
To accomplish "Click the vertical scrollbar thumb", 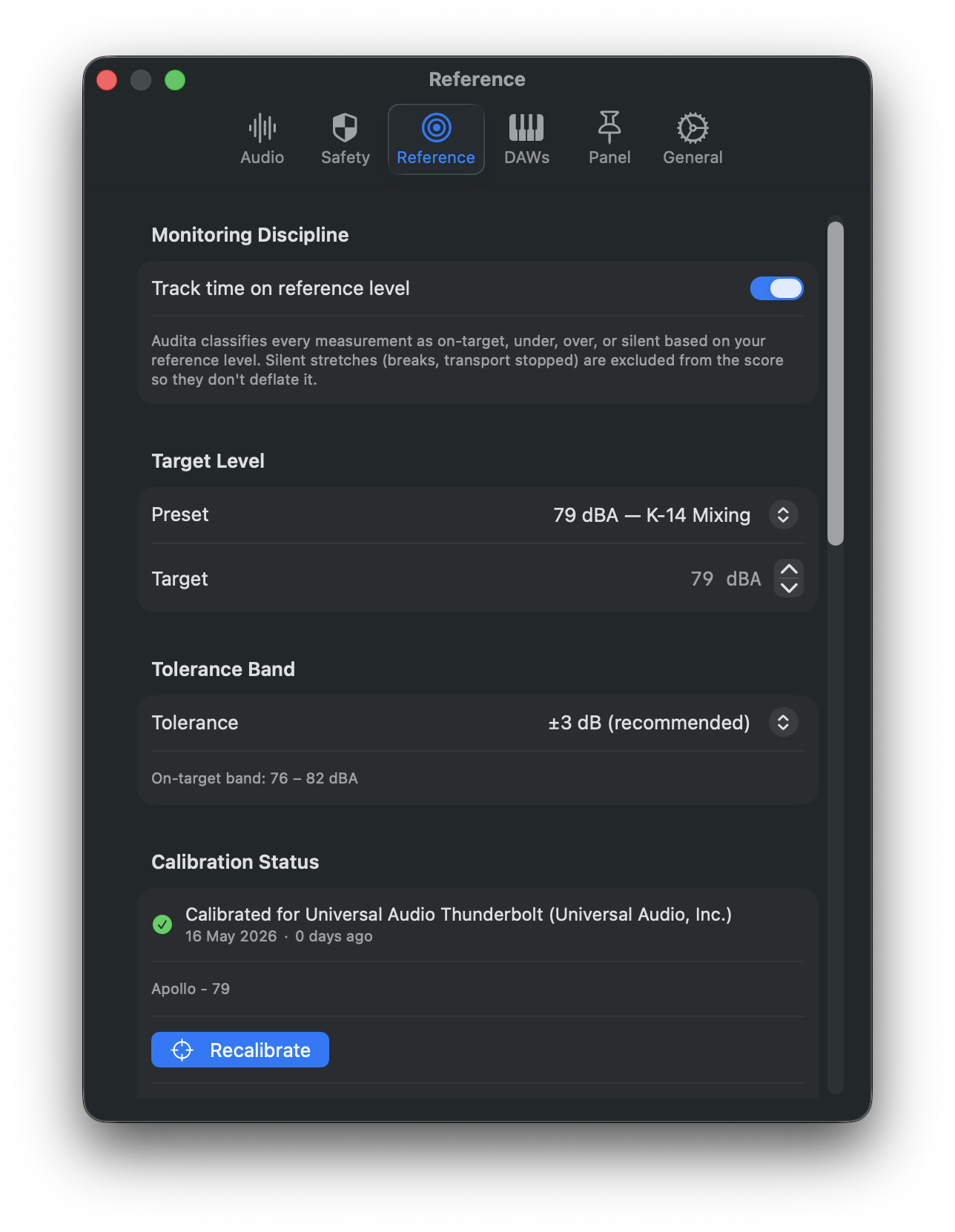I will 836,383.
